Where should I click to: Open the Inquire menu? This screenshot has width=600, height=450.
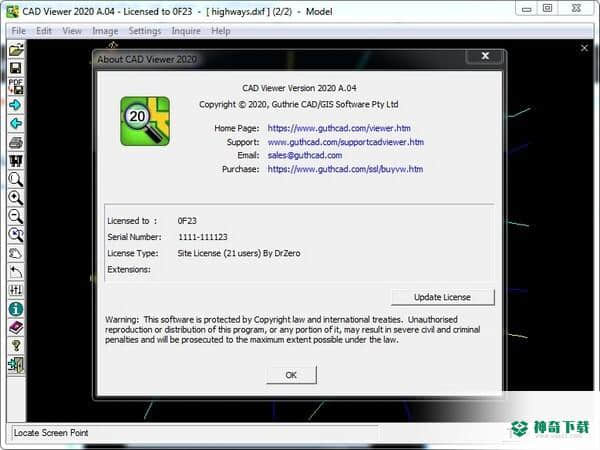pyautogui.click(x=186, y=31)
